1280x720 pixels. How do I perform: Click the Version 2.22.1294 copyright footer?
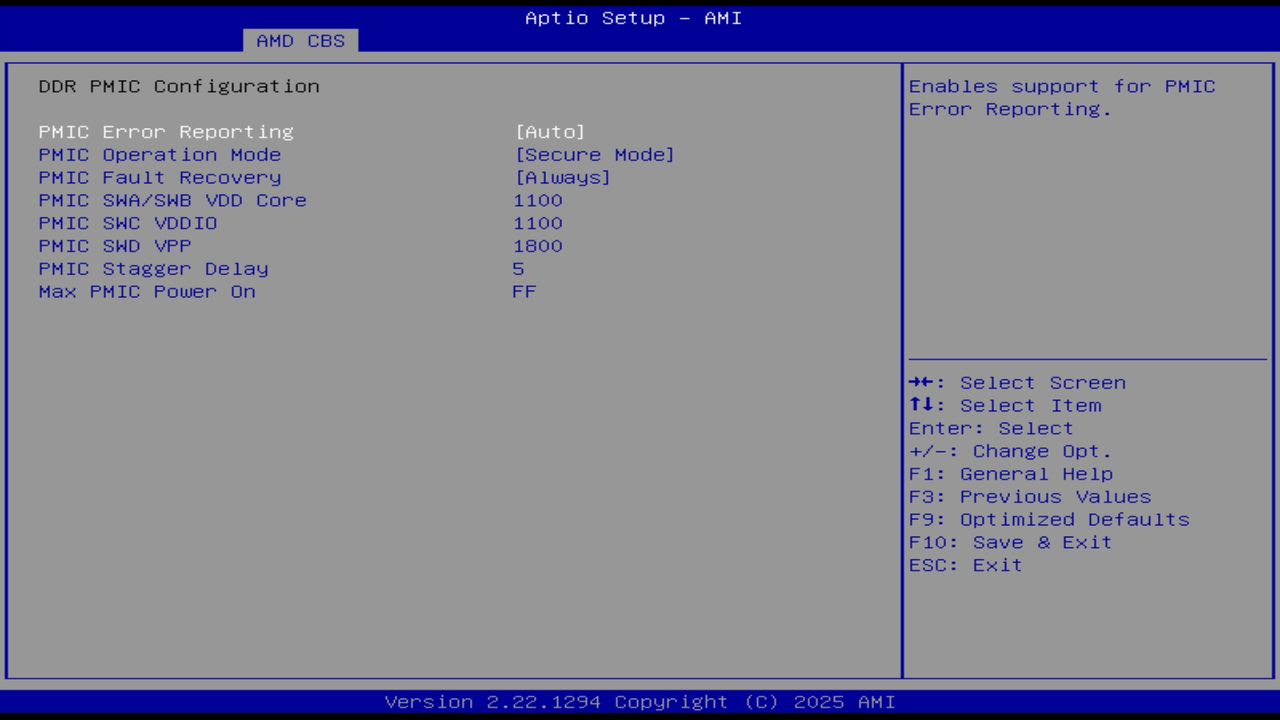640,702
